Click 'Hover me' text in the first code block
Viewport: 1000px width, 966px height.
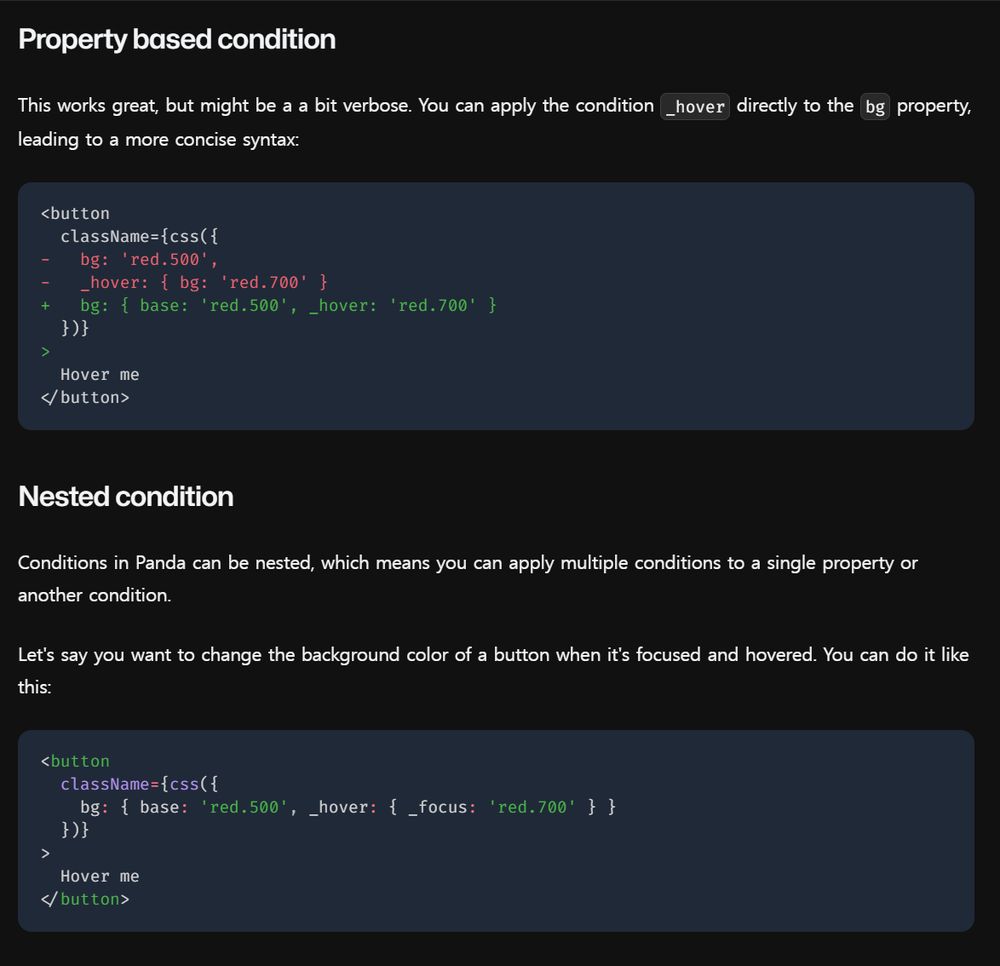click(x=99, y=374)
